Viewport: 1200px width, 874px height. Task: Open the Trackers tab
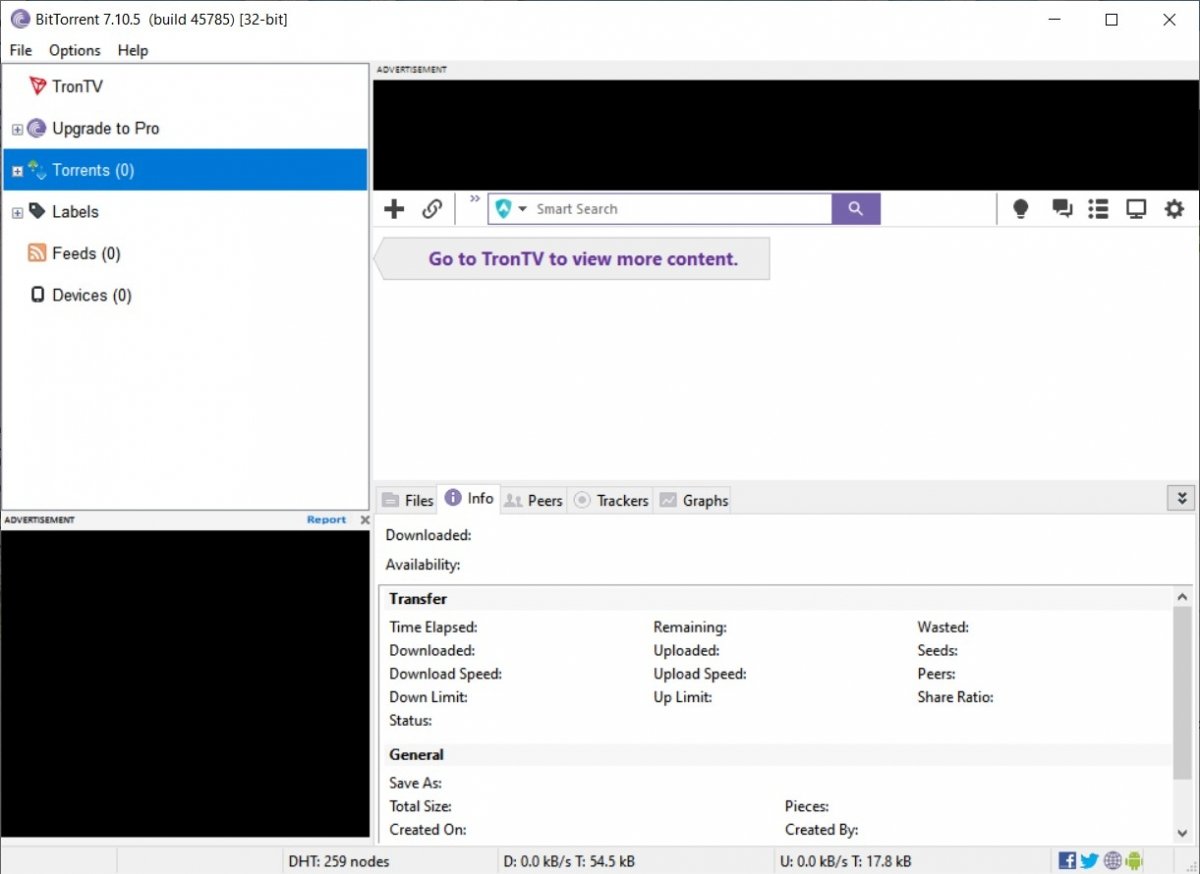pyautogui.click(x=610, y=500)
